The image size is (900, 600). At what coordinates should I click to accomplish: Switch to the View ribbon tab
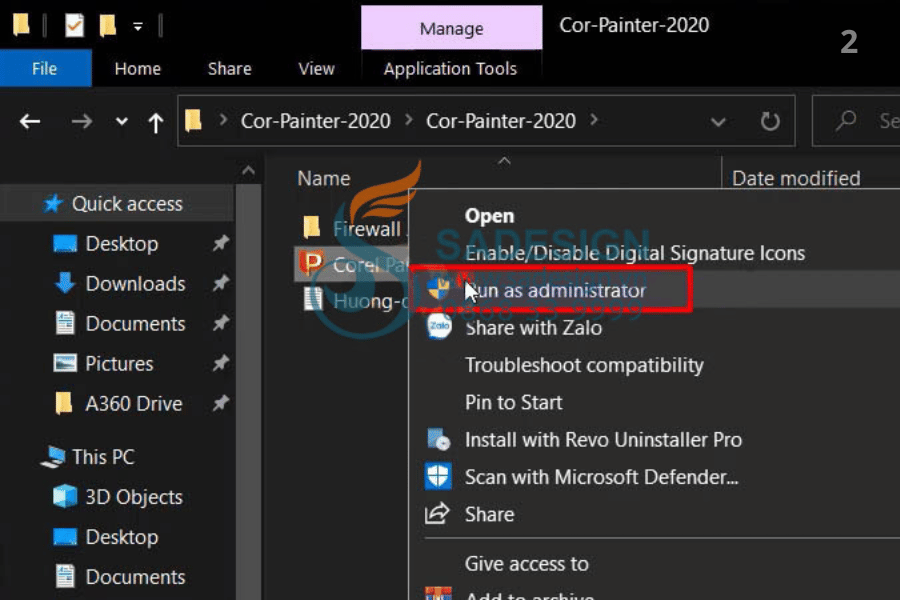coord(316,69)
